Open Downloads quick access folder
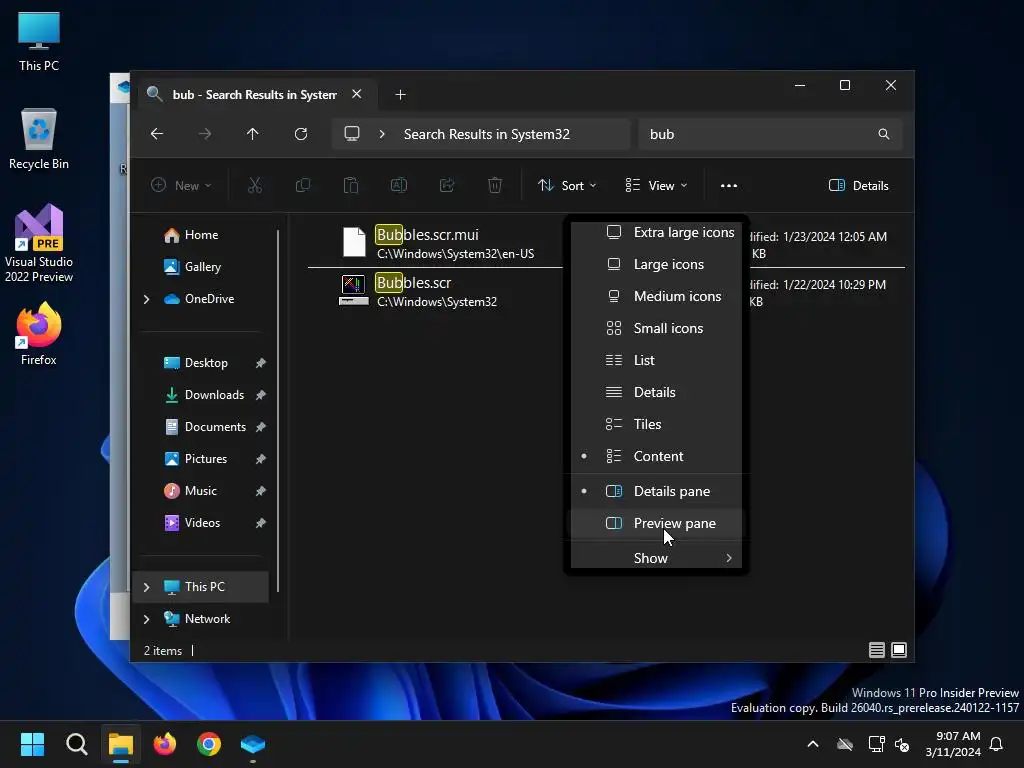1024x768 pixels. (x=201, y=394)
